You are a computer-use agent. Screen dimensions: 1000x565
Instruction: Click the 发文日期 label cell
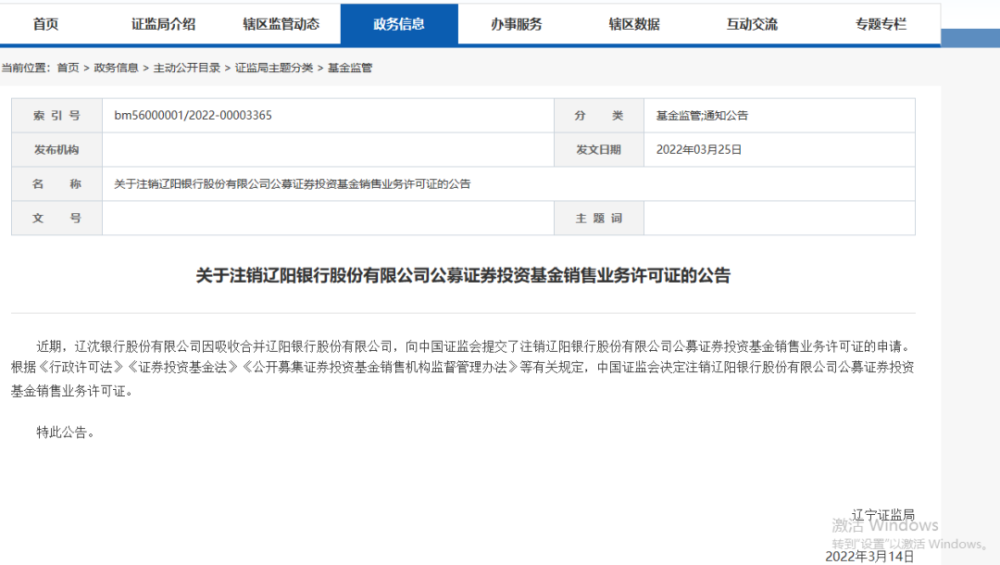point(599,150)
